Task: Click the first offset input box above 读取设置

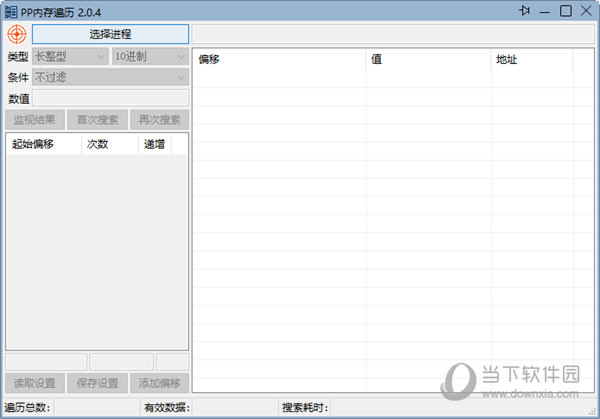Action: click(x=46, y=362)
